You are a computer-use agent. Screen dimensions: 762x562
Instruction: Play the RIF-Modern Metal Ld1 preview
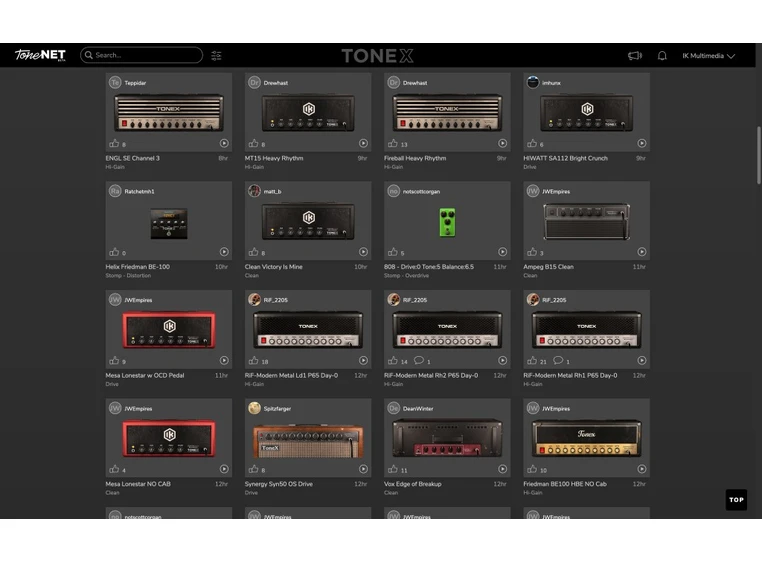pos(364,360)
